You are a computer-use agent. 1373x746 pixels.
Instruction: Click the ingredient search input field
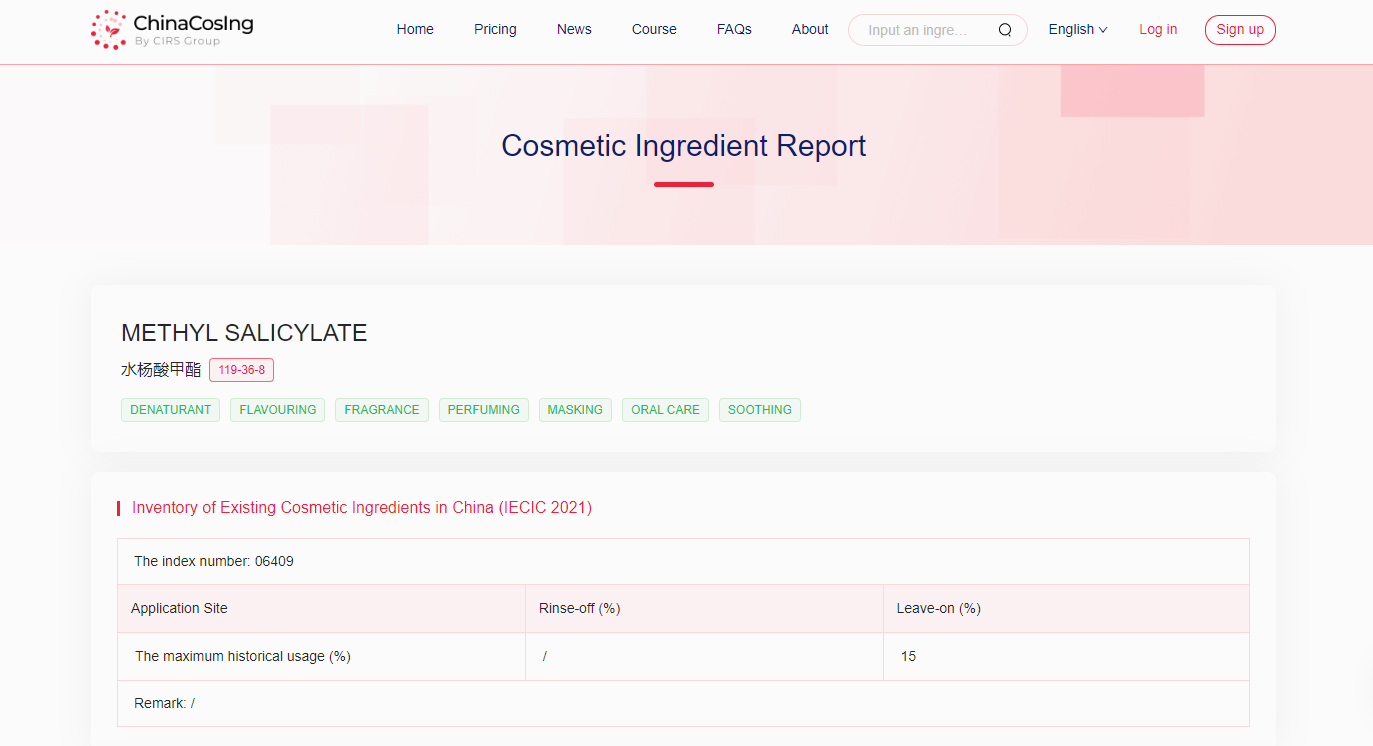click(920, 30)
